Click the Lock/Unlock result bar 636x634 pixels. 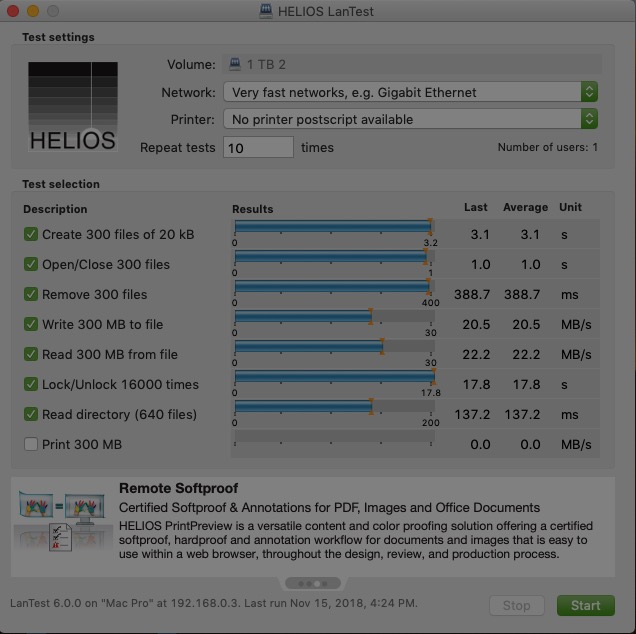[x=335, y=376]
